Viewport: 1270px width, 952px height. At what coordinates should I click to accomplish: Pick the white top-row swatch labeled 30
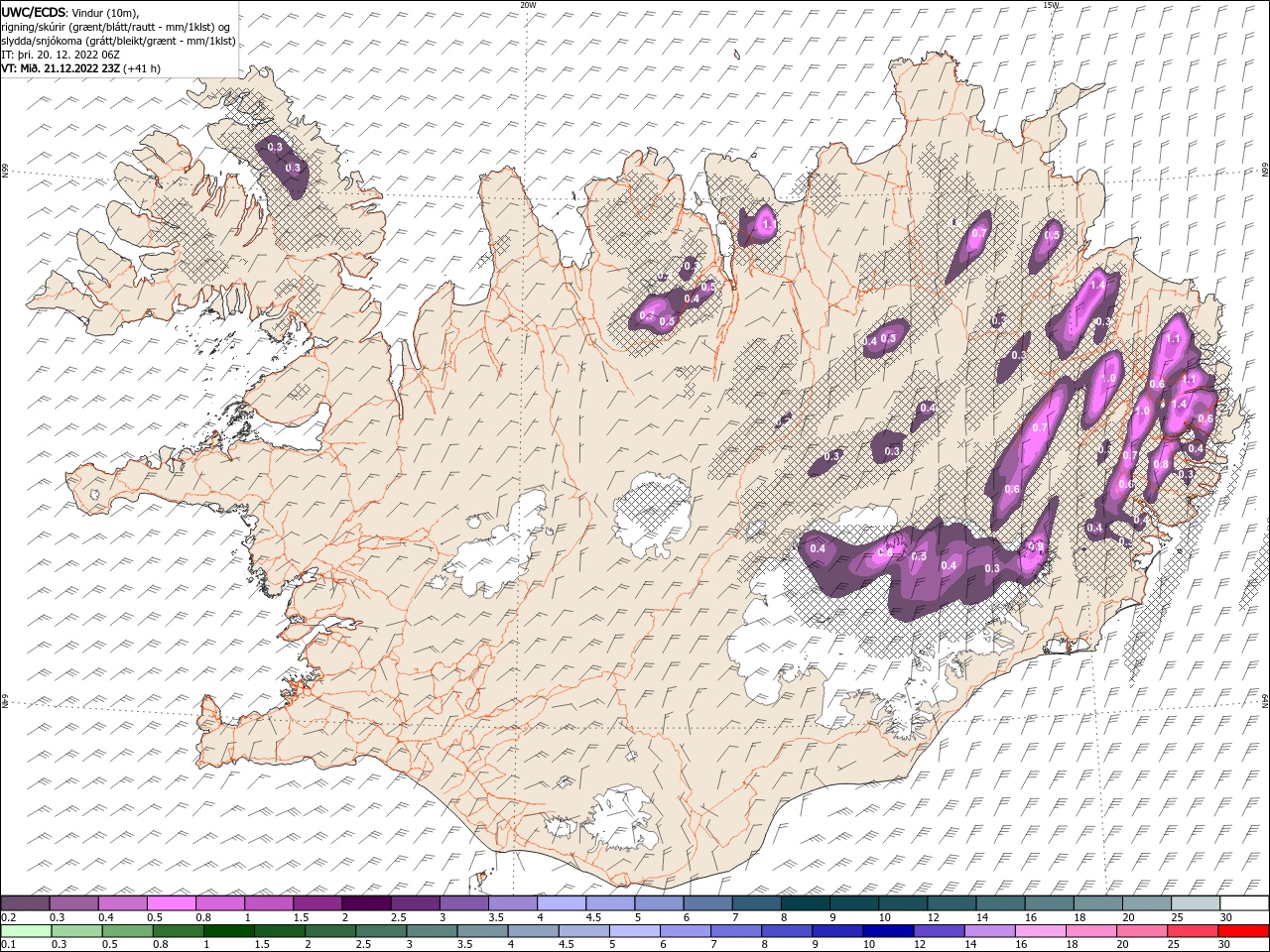point(1243,903)
